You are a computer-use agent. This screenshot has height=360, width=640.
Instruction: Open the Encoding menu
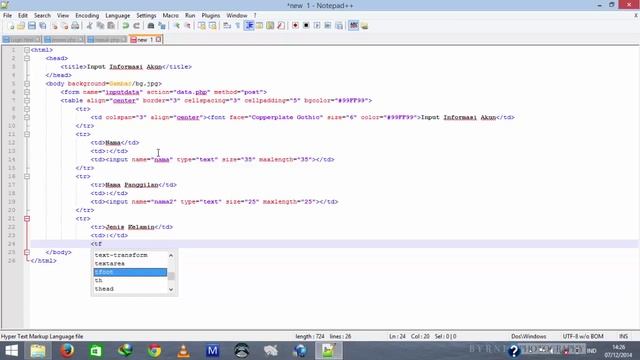87,16
